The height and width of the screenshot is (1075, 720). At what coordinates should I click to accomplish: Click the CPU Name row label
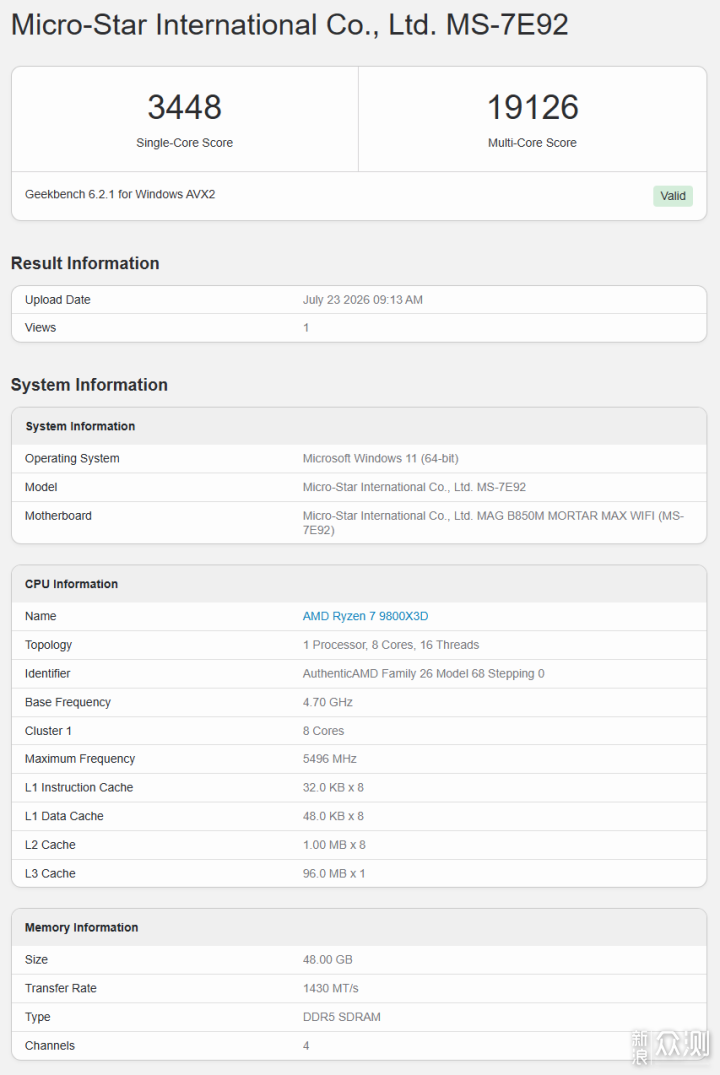tap(40, 616)
